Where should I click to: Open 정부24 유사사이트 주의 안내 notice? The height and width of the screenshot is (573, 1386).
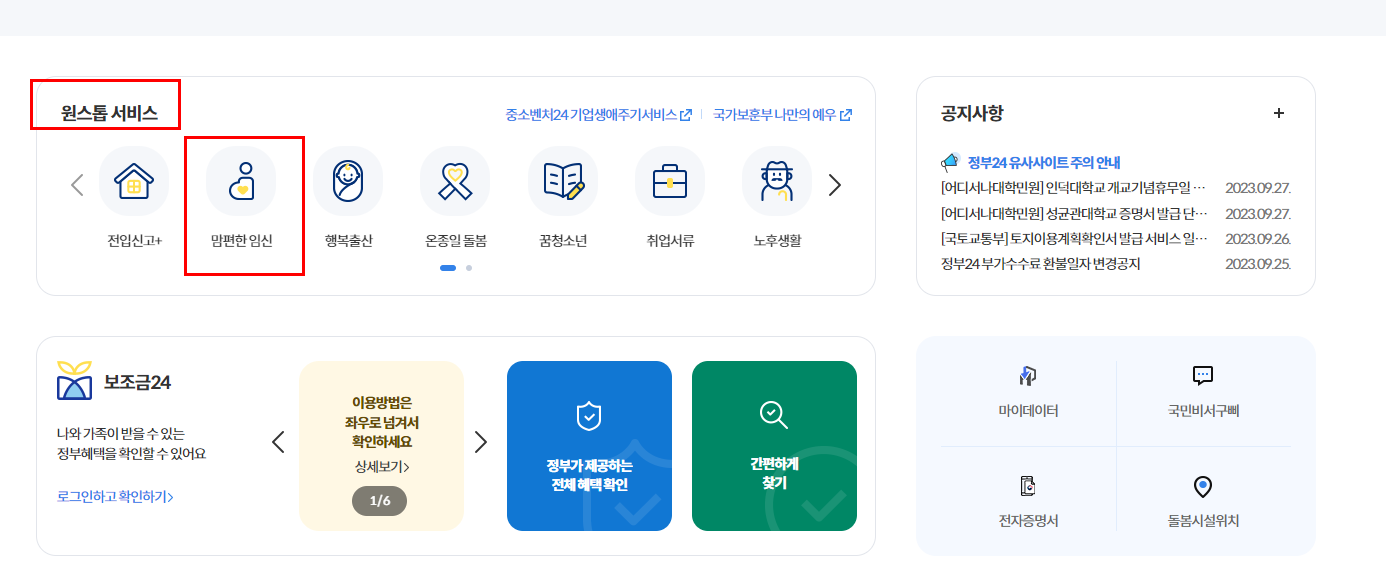tap(1044, 162)
